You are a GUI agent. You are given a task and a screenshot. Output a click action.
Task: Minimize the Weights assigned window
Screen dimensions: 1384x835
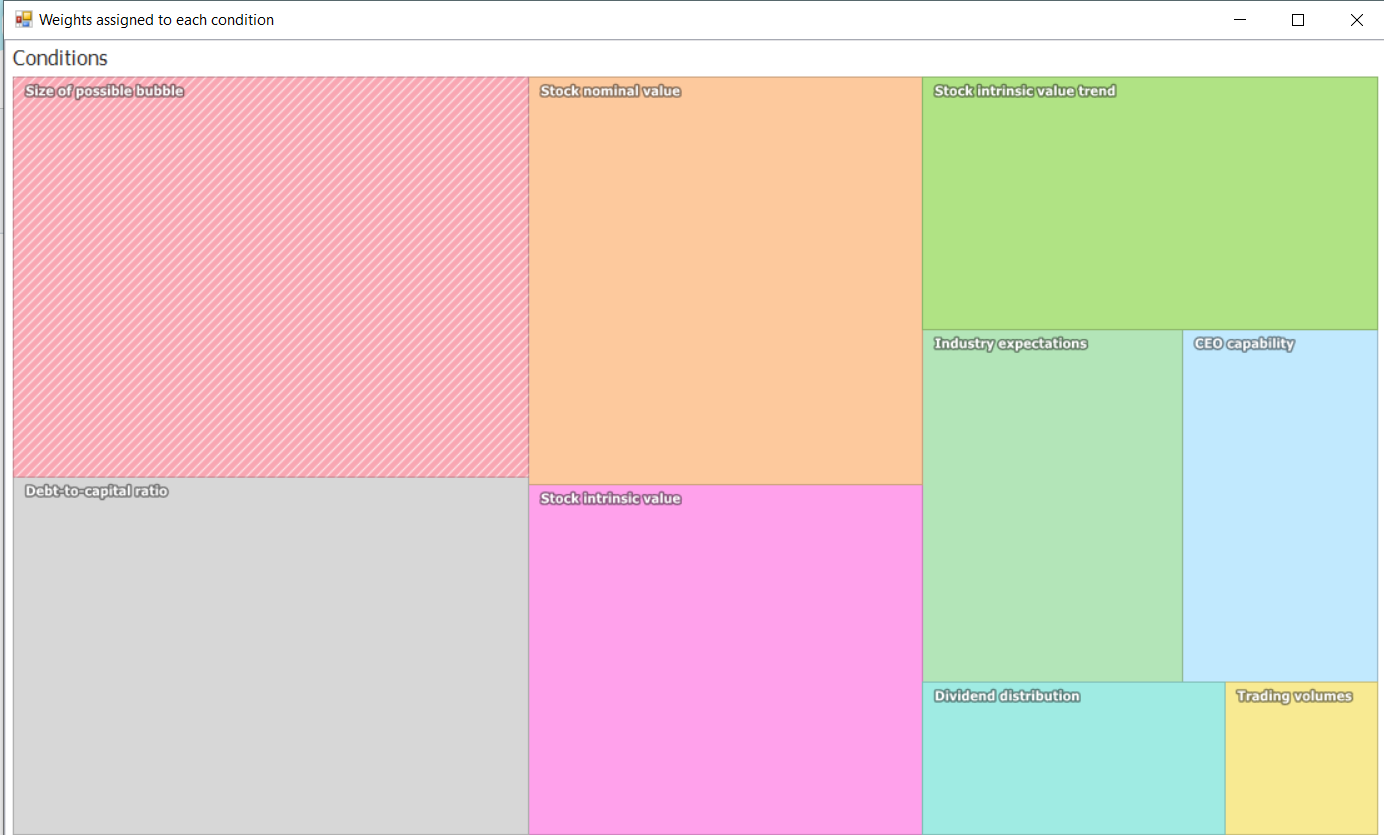pos(1240,20)
